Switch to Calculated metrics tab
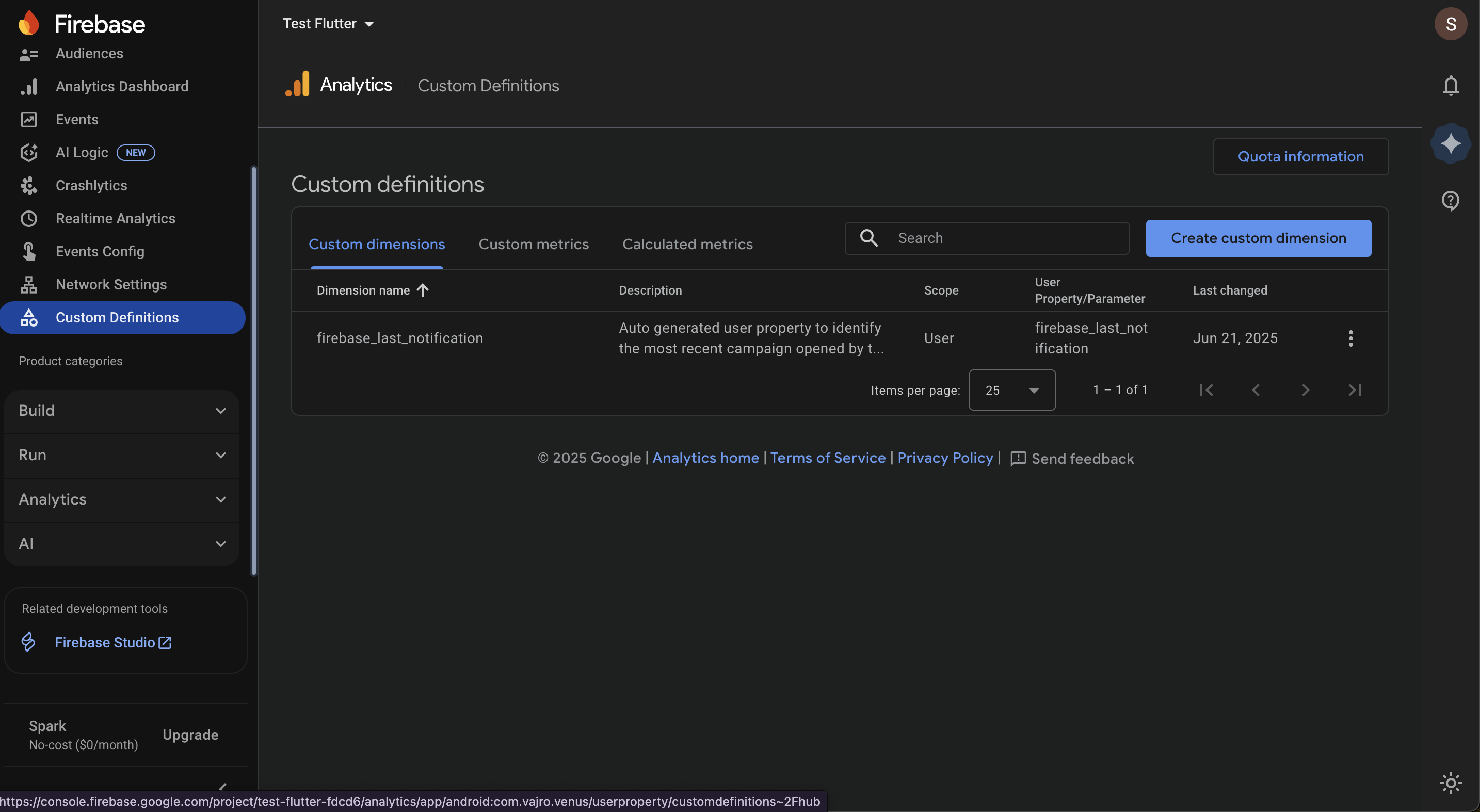The width and height of the screenshot is (1480, 812). [x=687, y=244]
